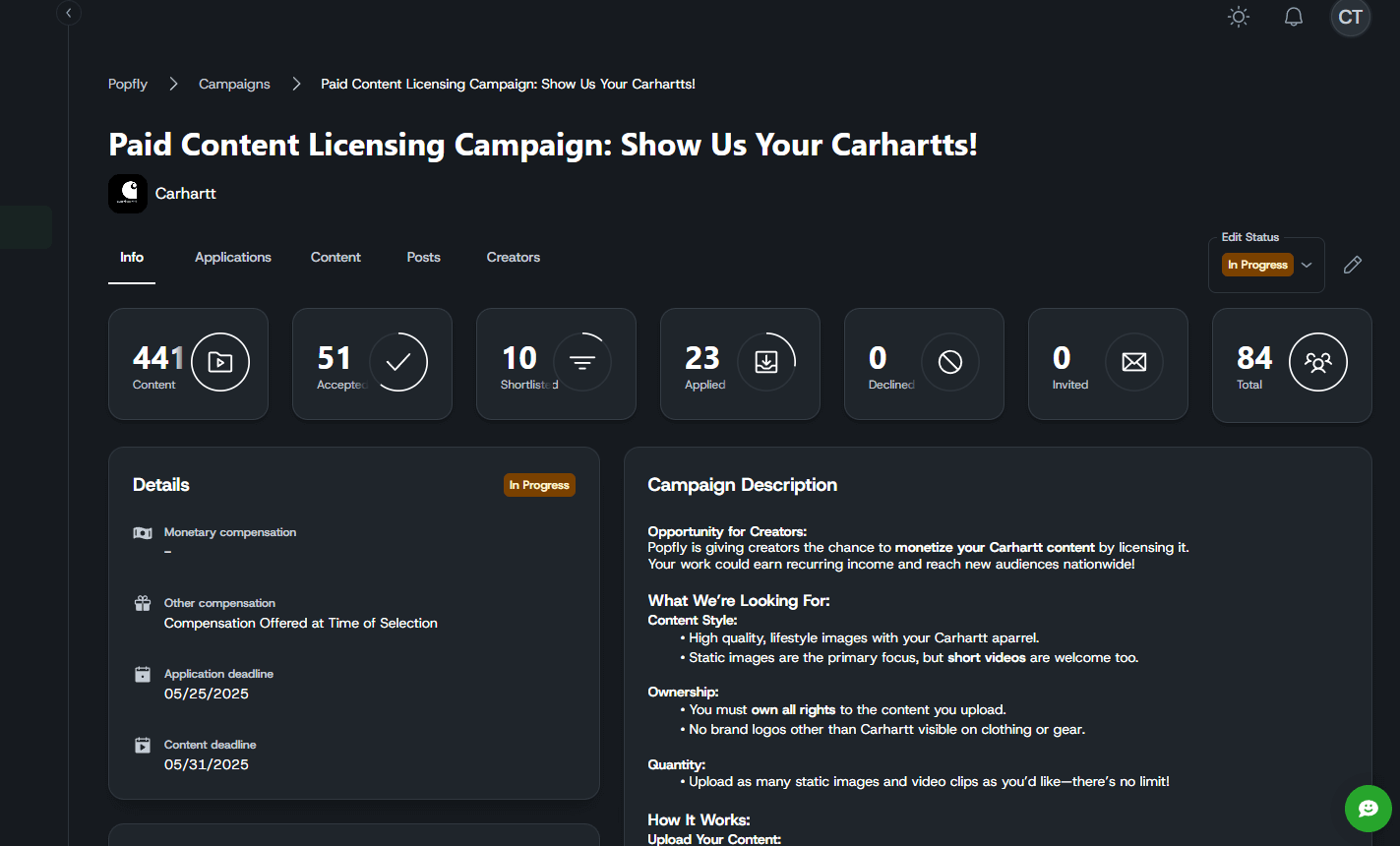This screenshot has width=1400, height=846.
Task: Open the 51 Accepted stat card
Action: [x=372, y=364]
